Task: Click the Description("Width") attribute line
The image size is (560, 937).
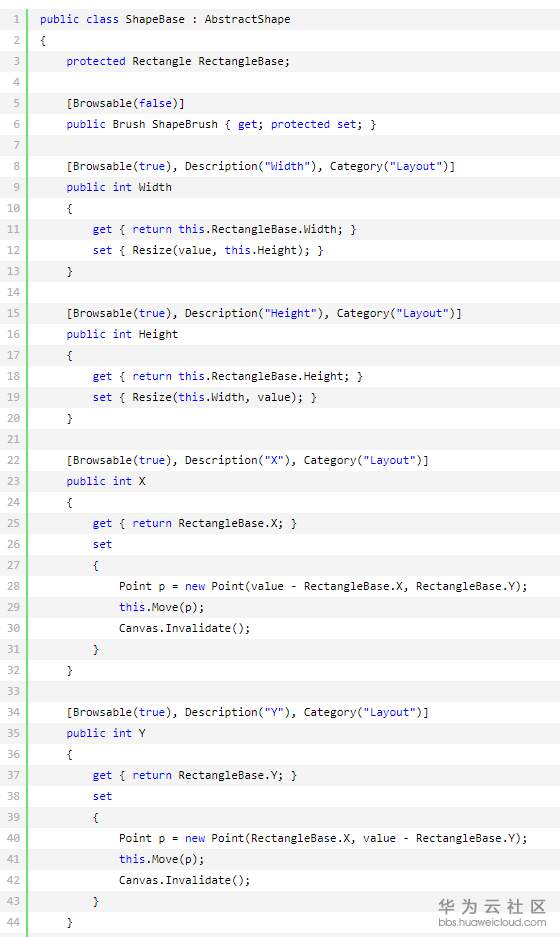Action: point(261,166)
